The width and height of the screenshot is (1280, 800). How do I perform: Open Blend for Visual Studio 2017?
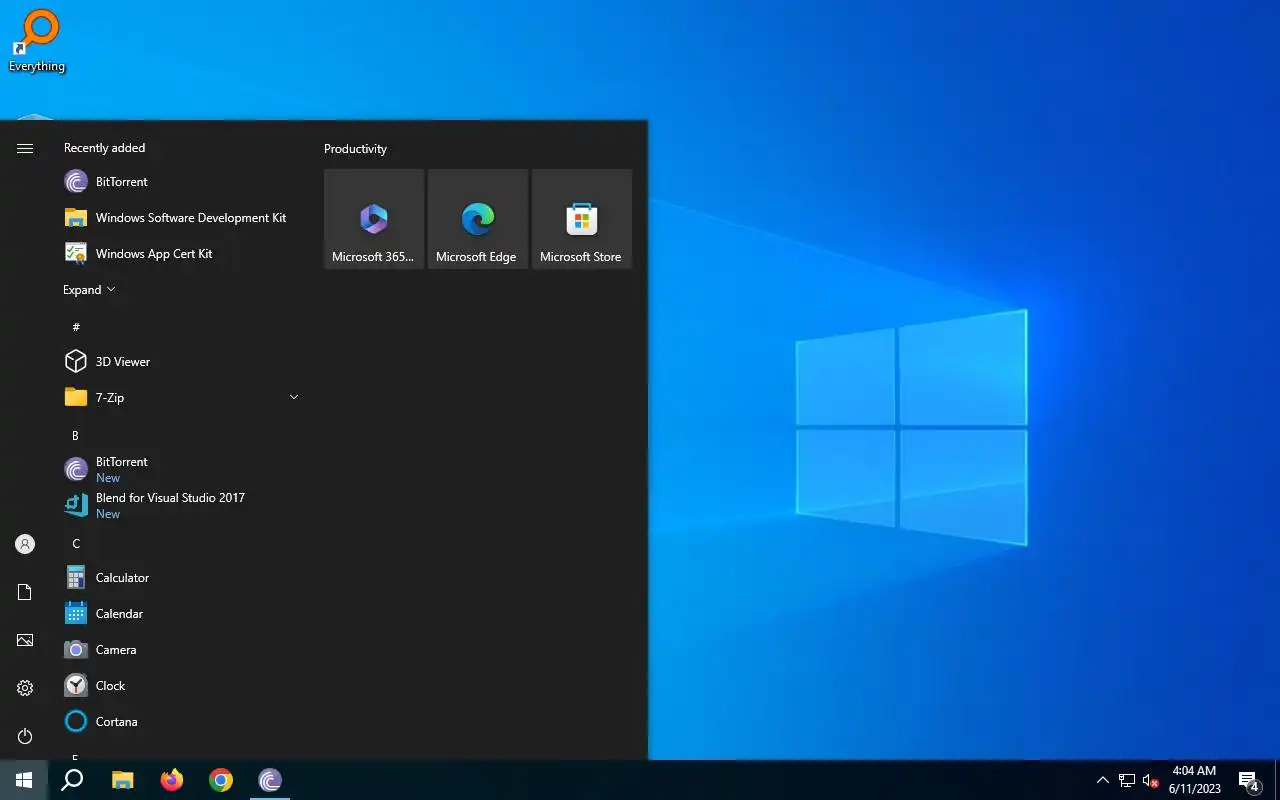(x=181, y=506)
